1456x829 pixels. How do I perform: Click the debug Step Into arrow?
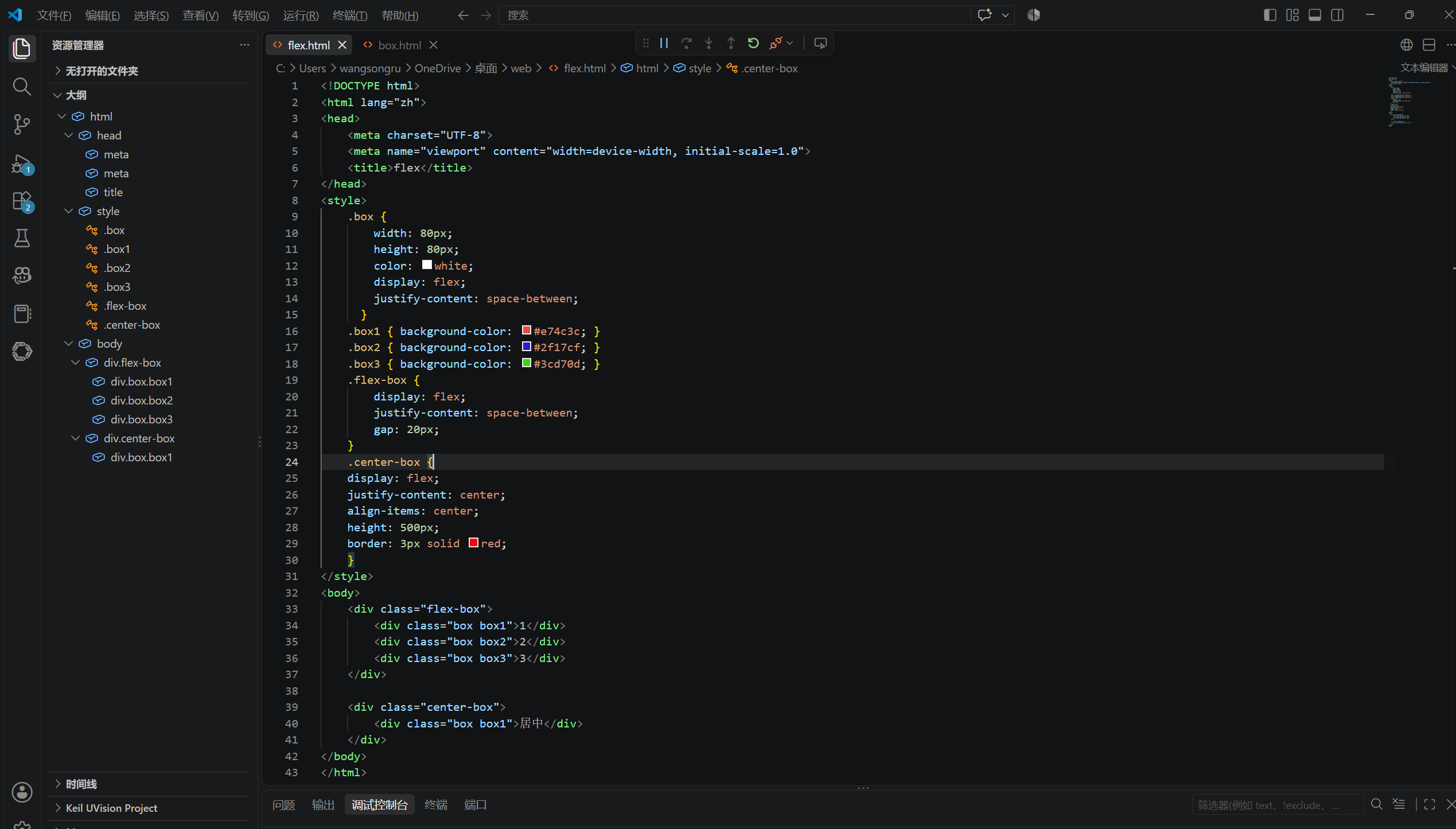point(708,43)
